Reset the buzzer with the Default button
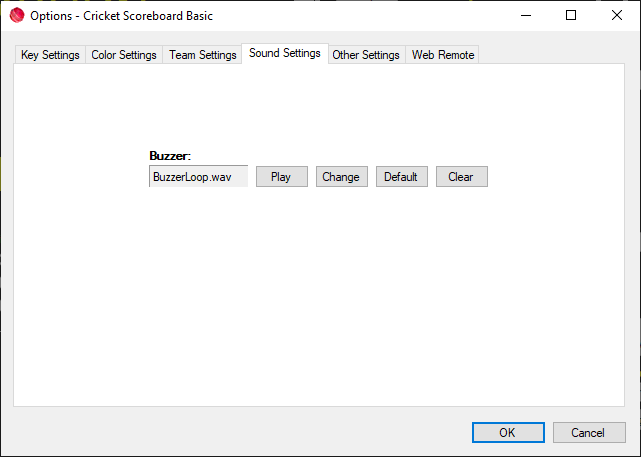The height and width of the screenshot is (457, 641). pos(401,177)
